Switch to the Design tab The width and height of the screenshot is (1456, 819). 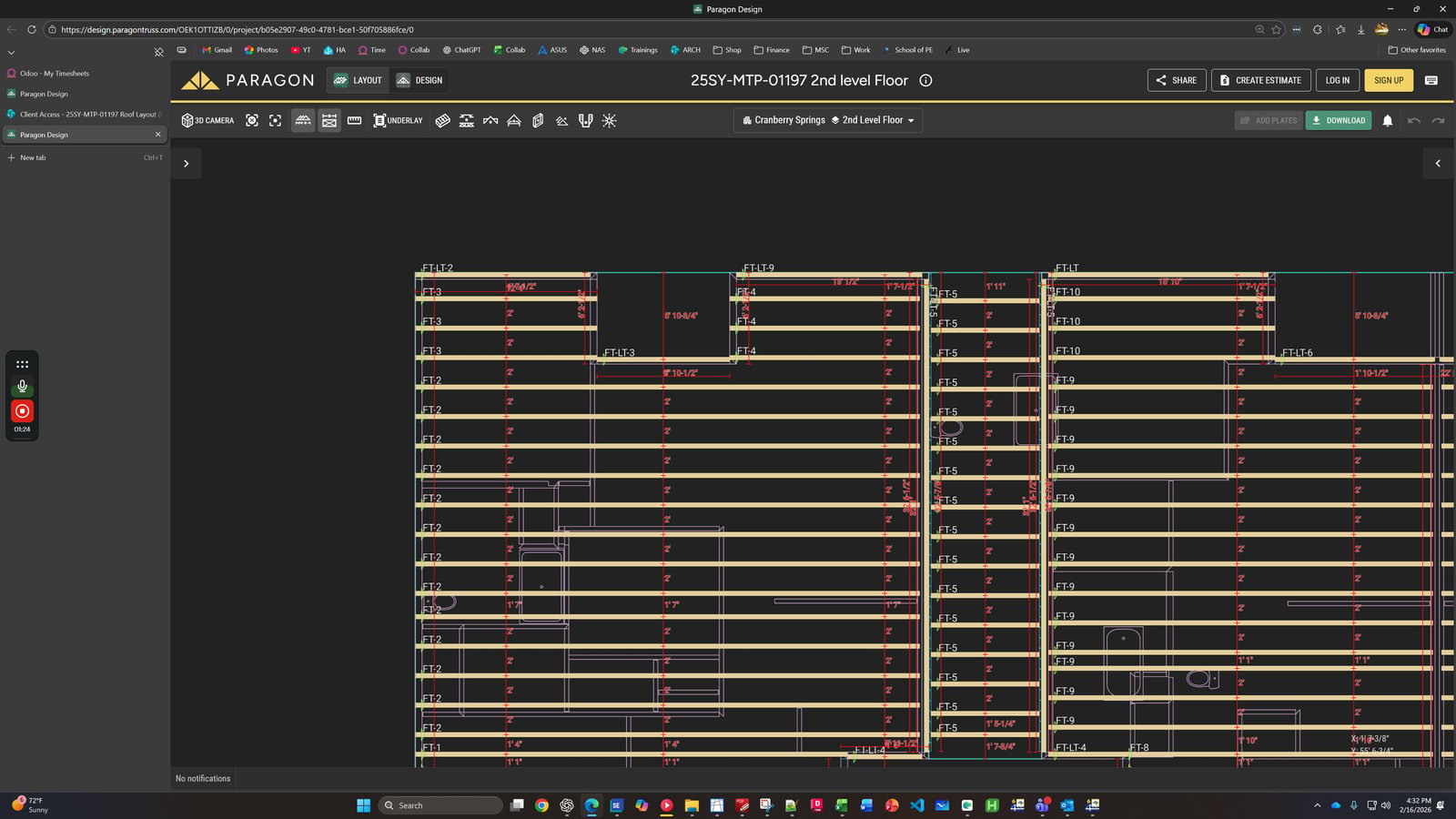[420, 80]
